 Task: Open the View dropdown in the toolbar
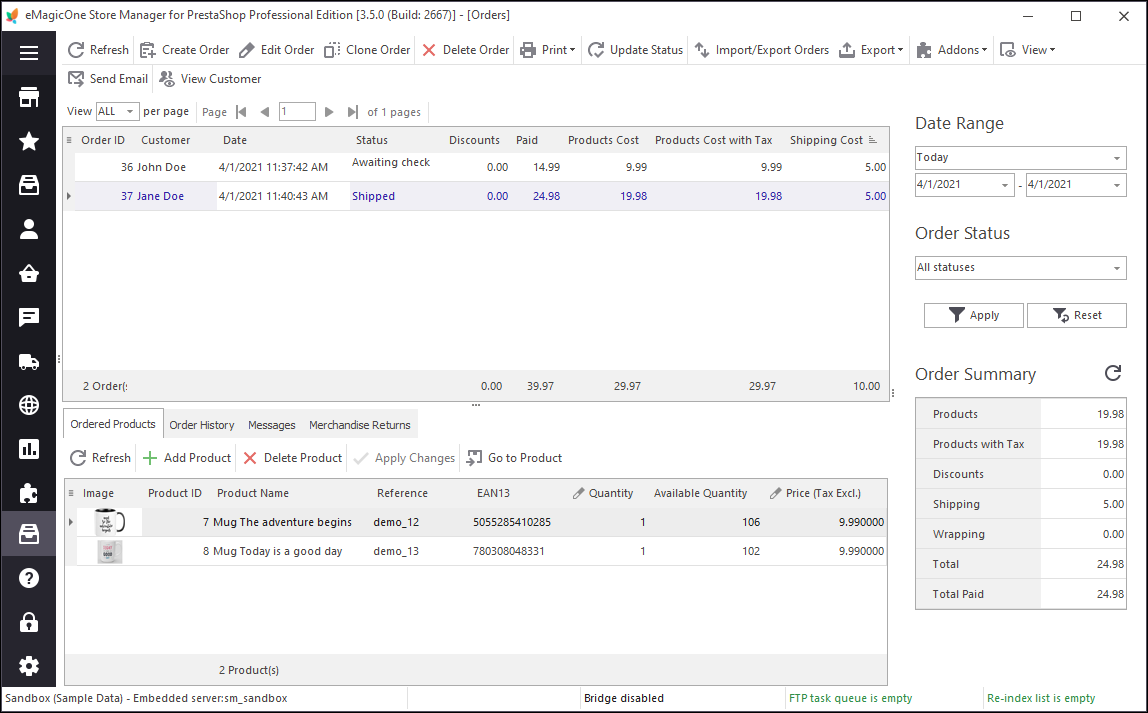[x=1028, y=50]
